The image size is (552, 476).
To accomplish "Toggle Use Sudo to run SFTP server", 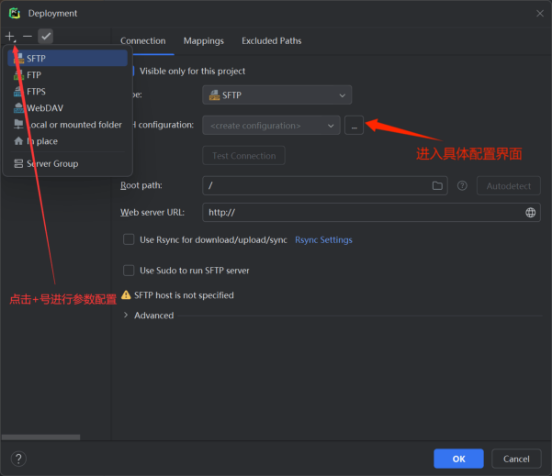I will click(128, 270).
